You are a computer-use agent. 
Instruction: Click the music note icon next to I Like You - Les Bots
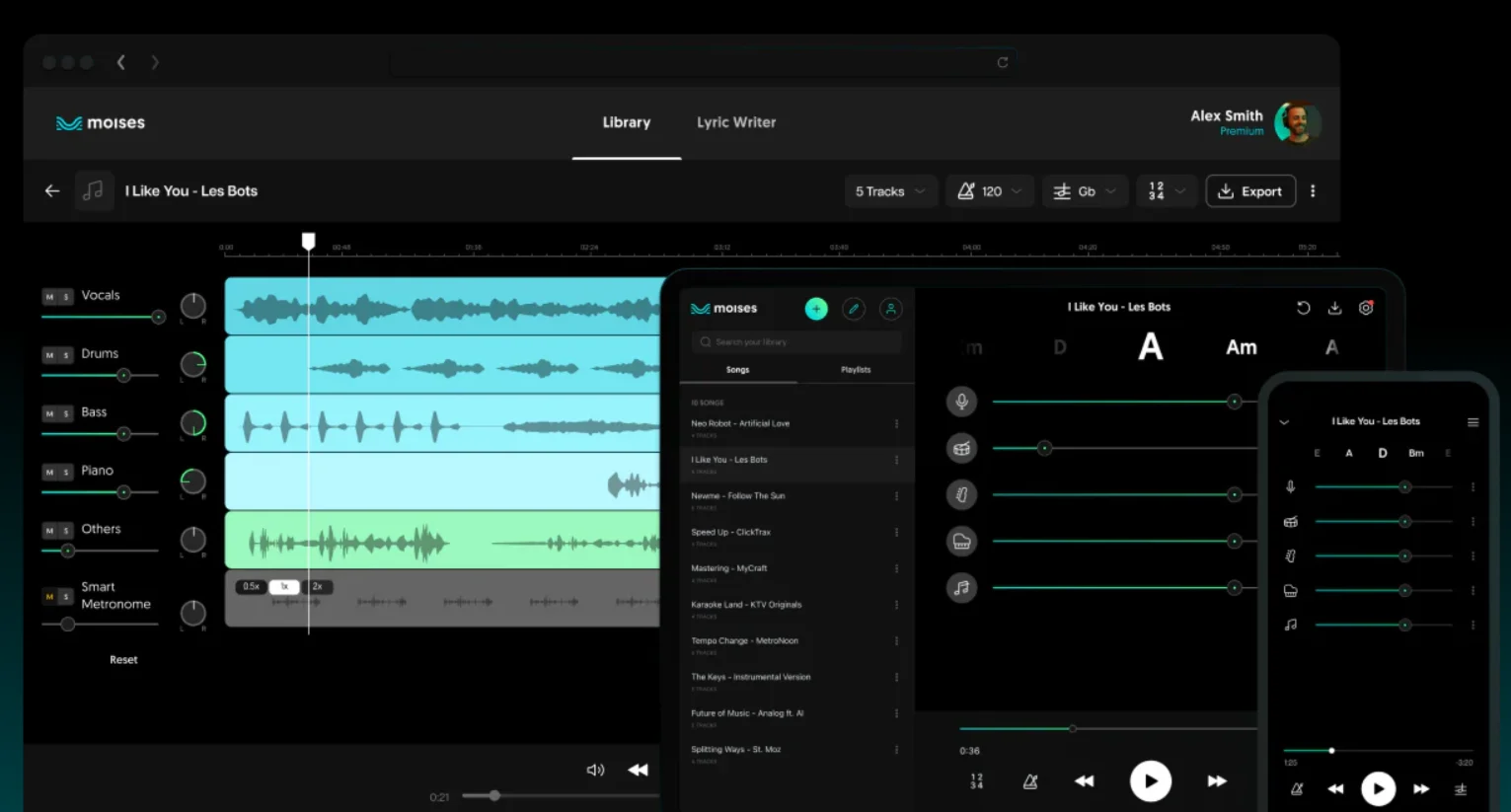tap(93, 190)
